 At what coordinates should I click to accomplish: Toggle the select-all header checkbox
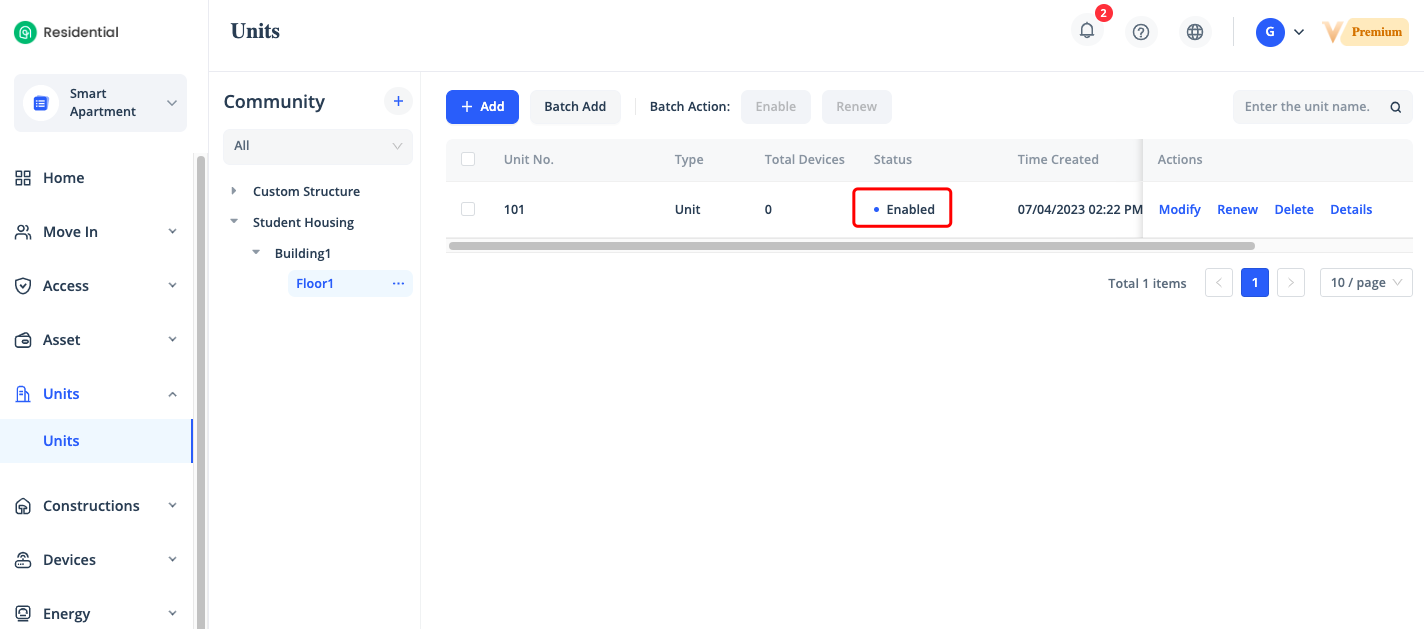click(468, 159)
